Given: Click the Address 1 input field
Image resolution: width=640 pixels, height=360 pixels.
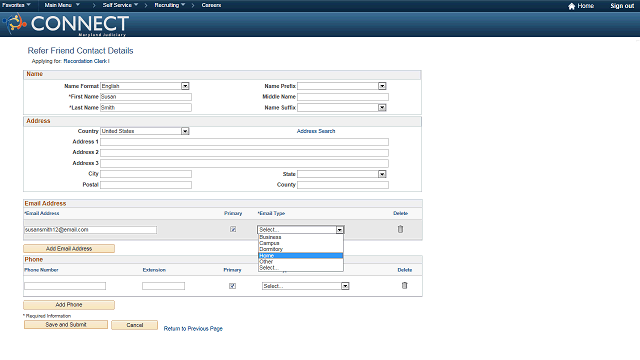Looking at the screenshot, I should coord(244,142).
